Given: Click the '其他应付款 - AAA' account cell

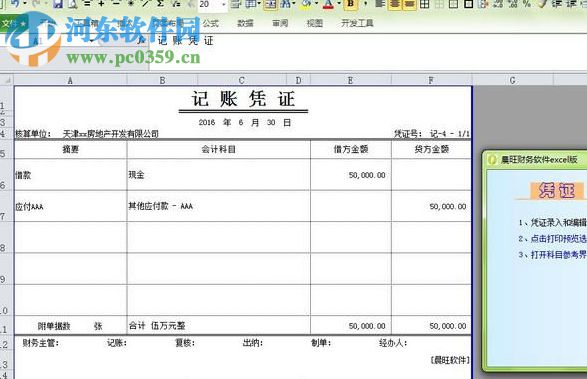Looking at the screenshot, I should [x=219, y=206].
